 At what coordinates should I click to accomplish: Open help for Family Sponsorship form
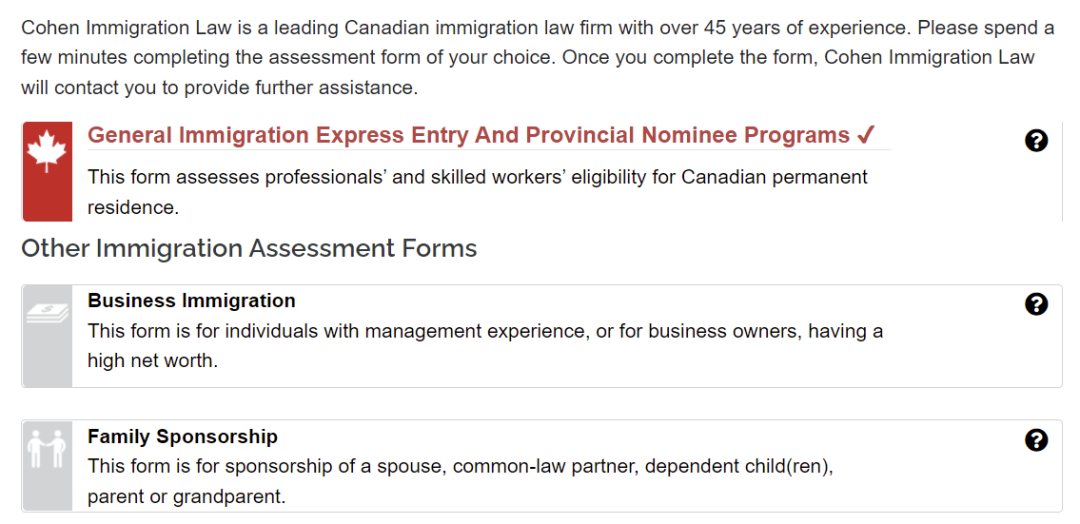1036,439
